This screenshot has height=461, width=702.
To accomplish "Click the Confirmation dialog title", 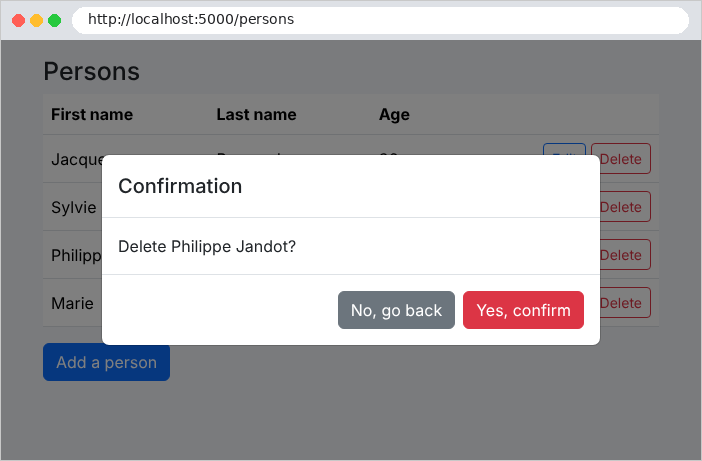I will pyautogui.click(x=180, y=186).
